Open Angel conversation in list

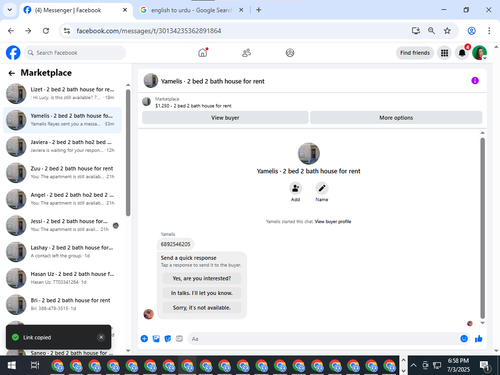pos(62,199)
